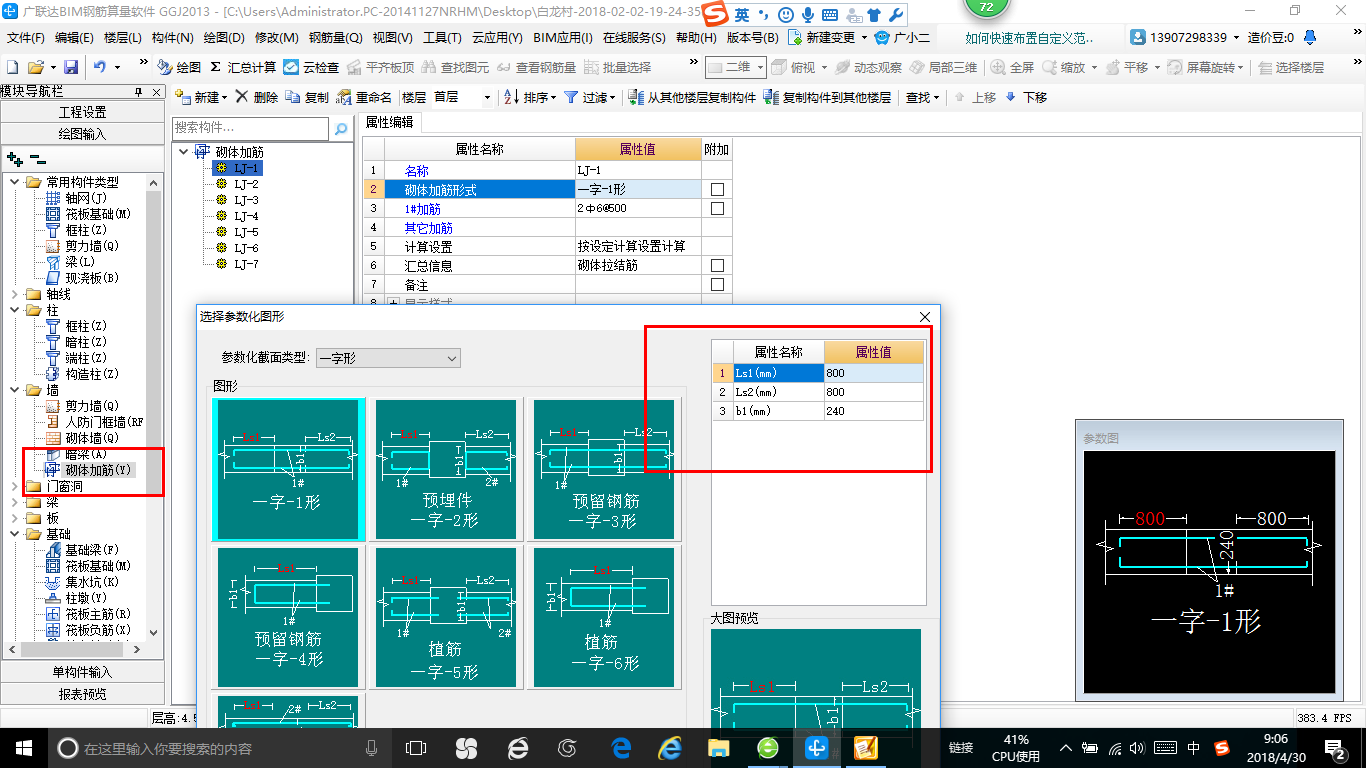Screen dimensions: 1366x768
Task: Click the 搜索构件 search field
Action: tap(250, 128)
